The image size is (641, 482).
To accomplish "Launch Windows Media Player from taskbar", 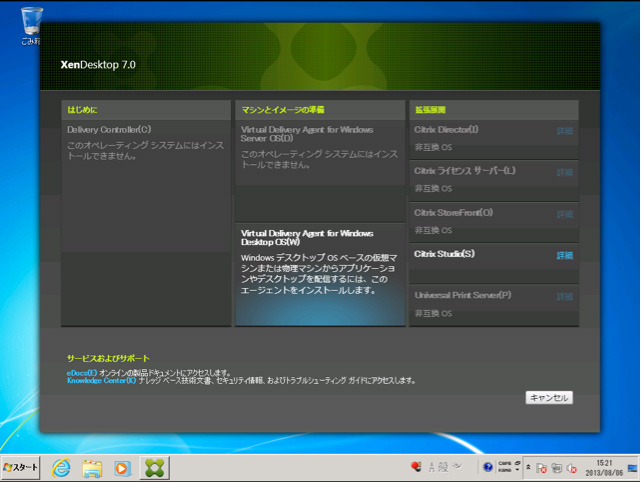I will tap(122, 468).
